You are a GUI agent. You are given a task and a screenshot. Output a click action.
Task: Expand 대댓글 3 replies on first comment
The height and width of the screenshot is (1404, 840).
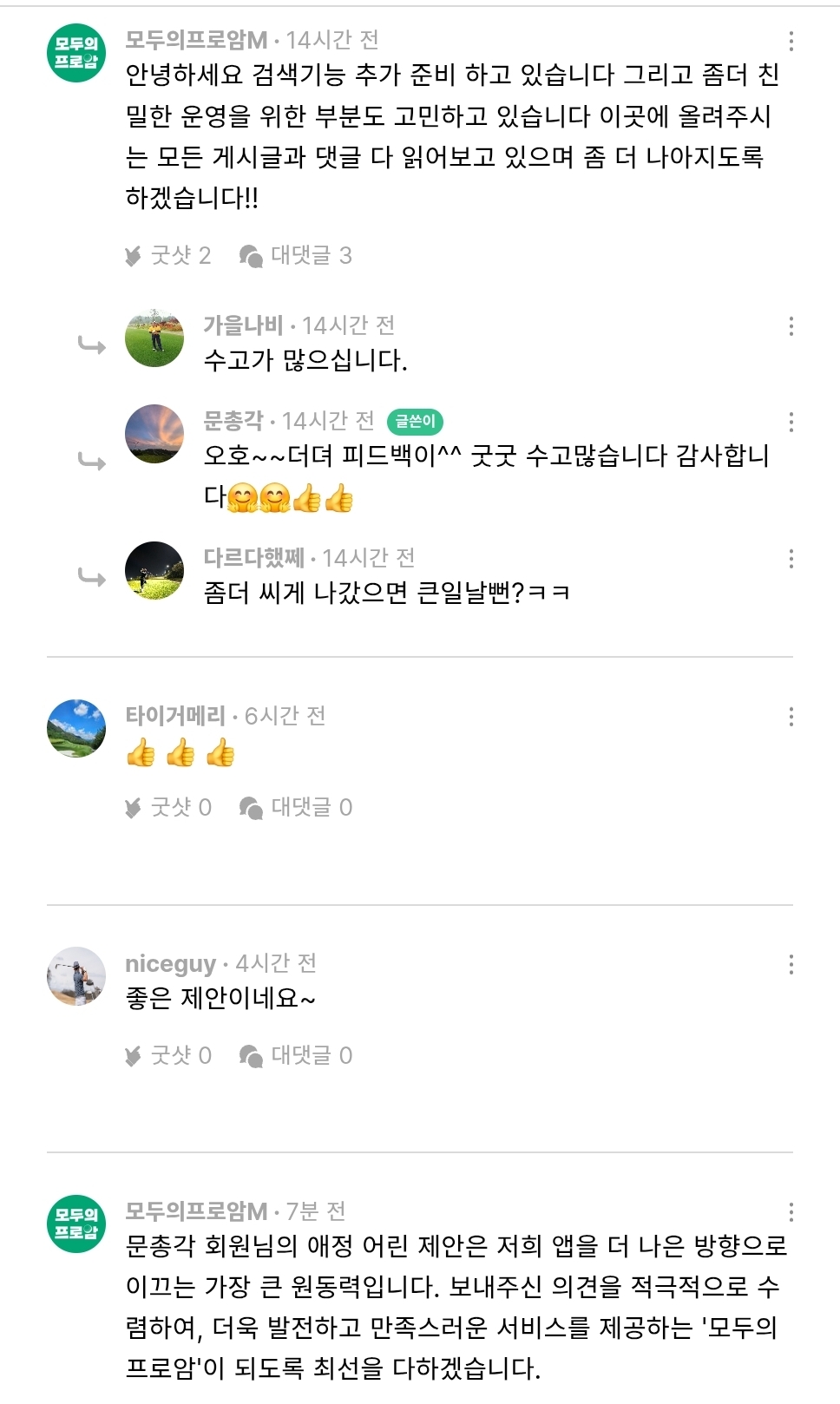pyautogui.click(x=296, y=255)
